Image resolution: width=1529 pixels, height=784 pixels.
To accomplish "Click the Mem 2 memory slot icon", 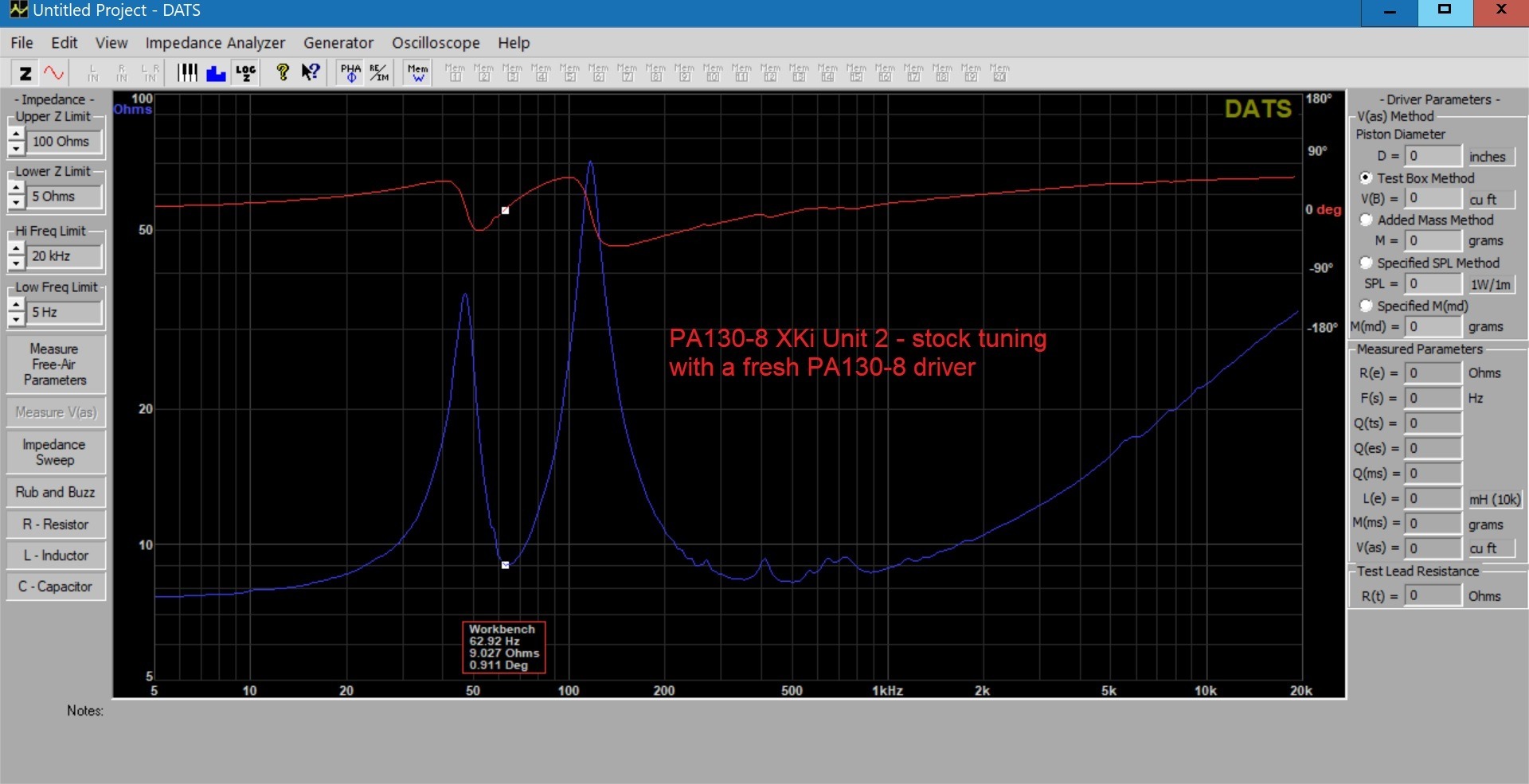I will click(x=483, y=73).
